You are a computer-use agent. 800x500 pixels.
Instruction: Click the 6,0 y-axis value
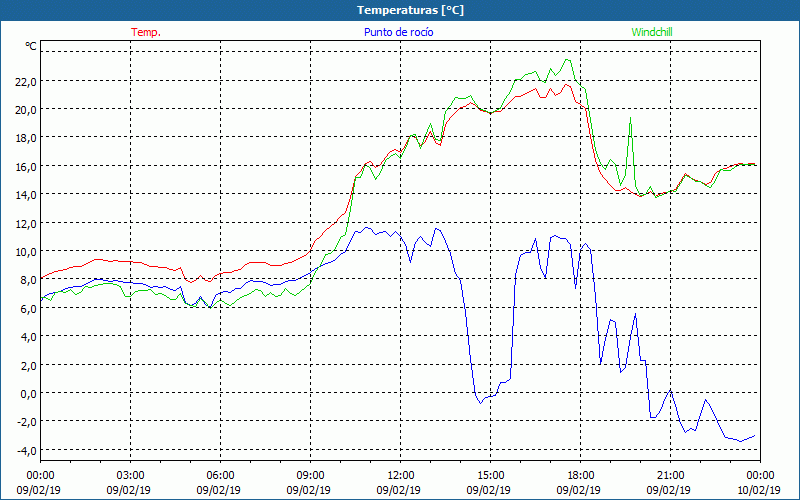click(x=29, y=308)
